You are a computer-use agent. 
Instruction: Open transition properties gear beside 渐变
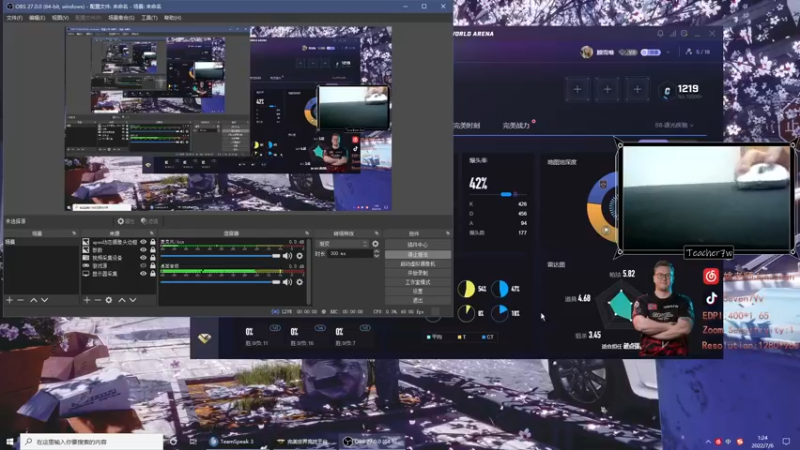tap(376, 244)
